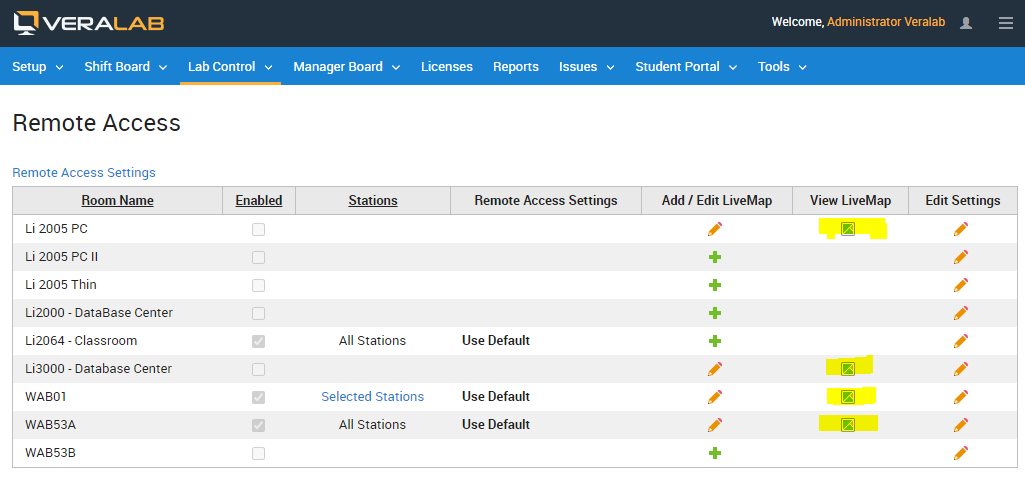Select 'Use Default' text in WAB53A row
This screenshot has height=485, width=1025.
pos(496,425)
